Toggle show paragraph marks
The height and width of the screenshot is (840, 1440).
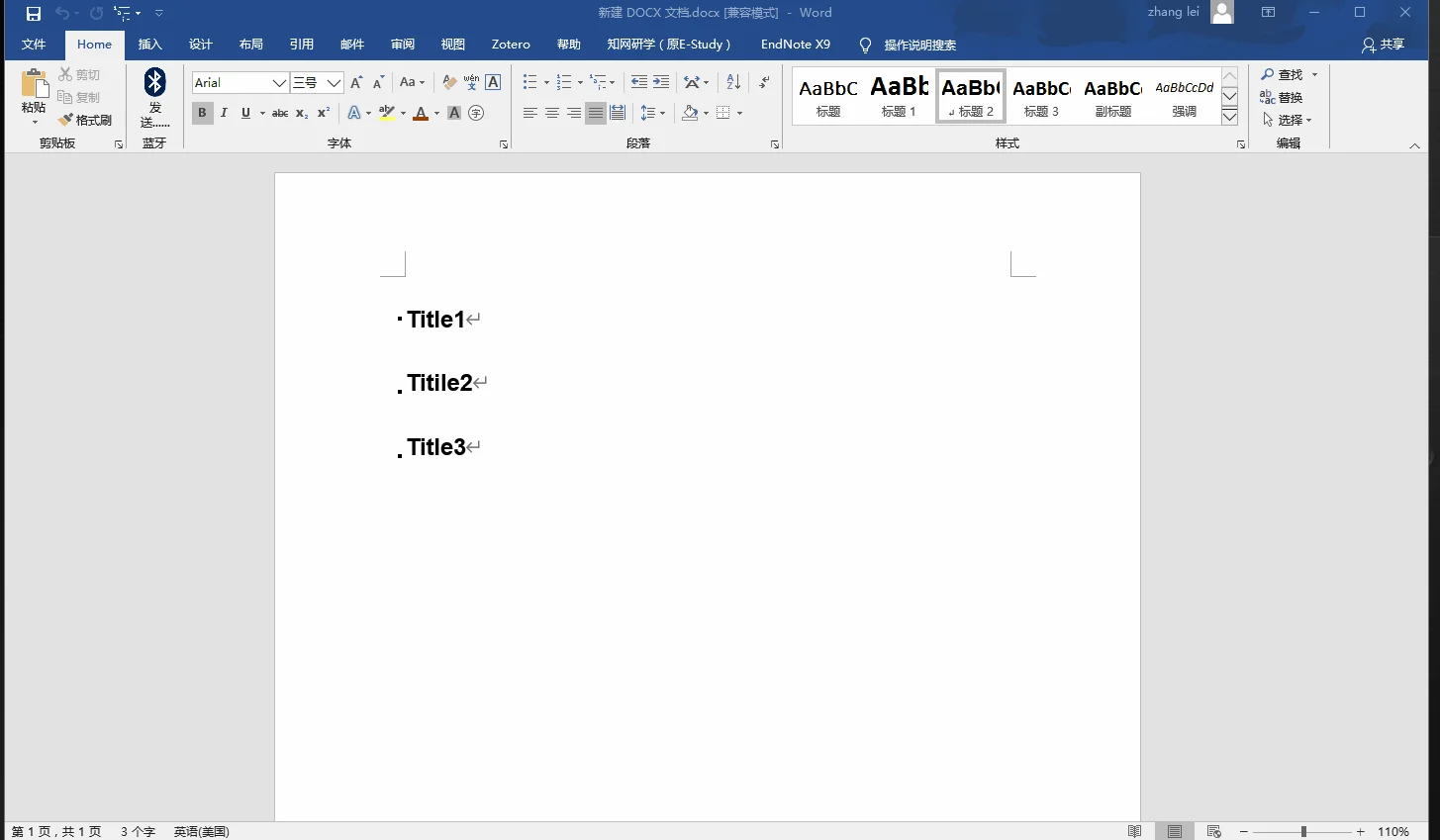764,82
